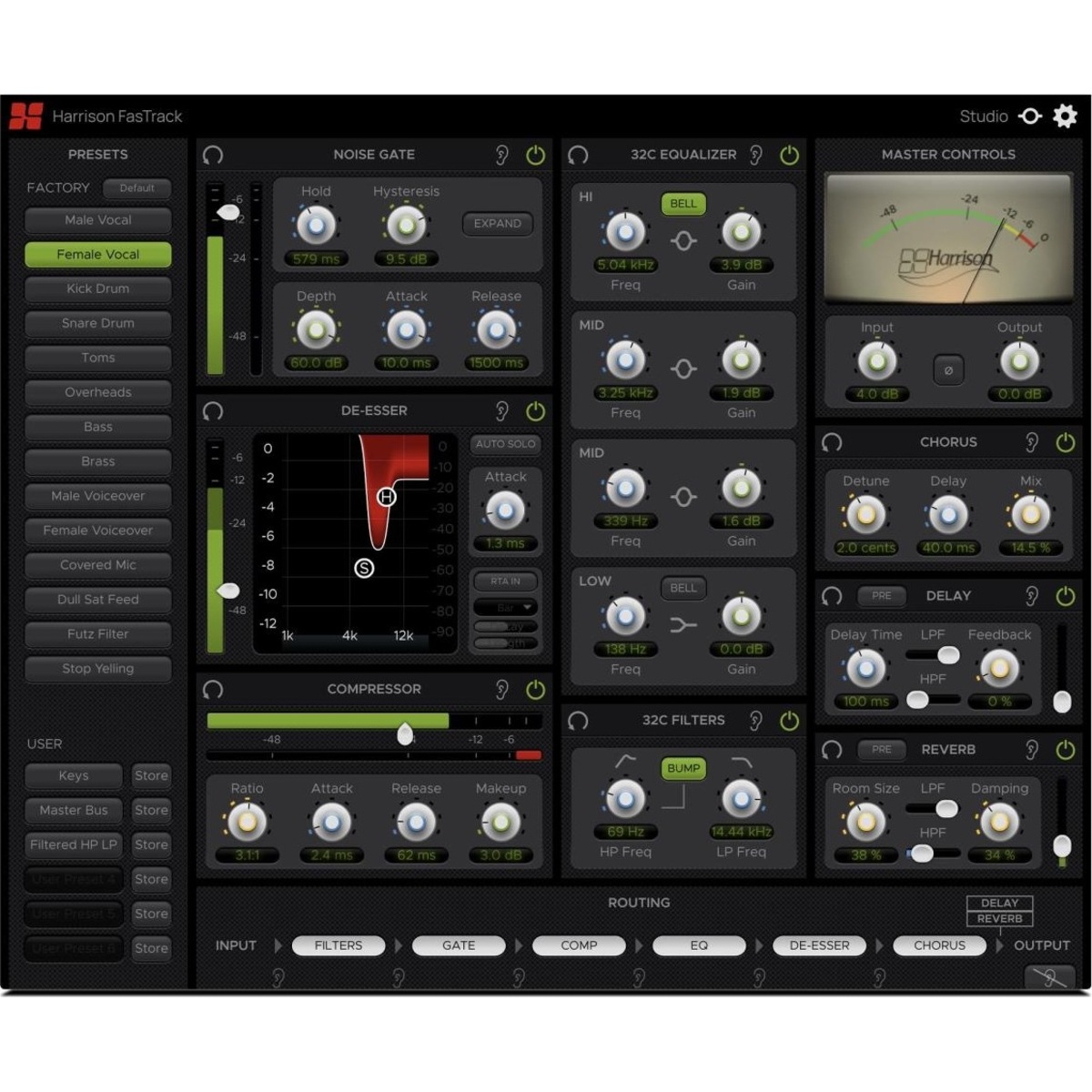The image size is (1092, 1092).
Task: Click Compressor threshold slider handle
Action: (x=405, y=733)
